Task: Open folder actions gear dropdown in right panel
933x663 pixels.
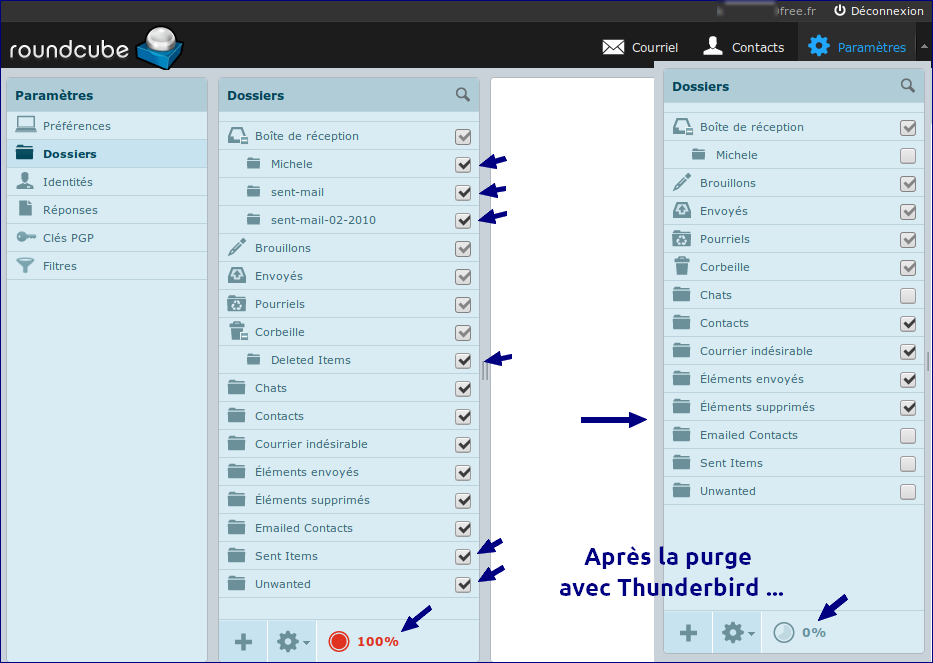Action: (x=738, y=632)
